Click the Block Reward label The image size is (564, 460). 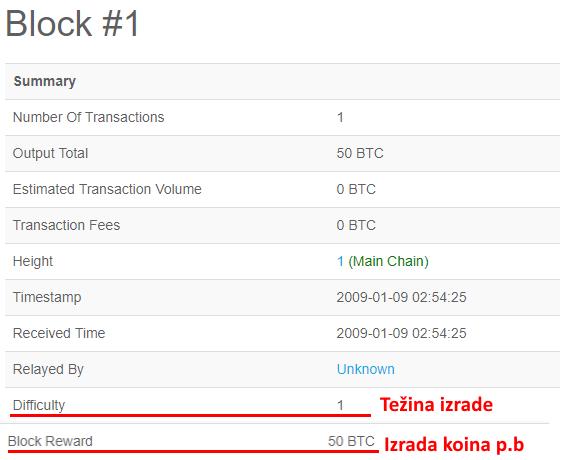(x=50, y=441)
